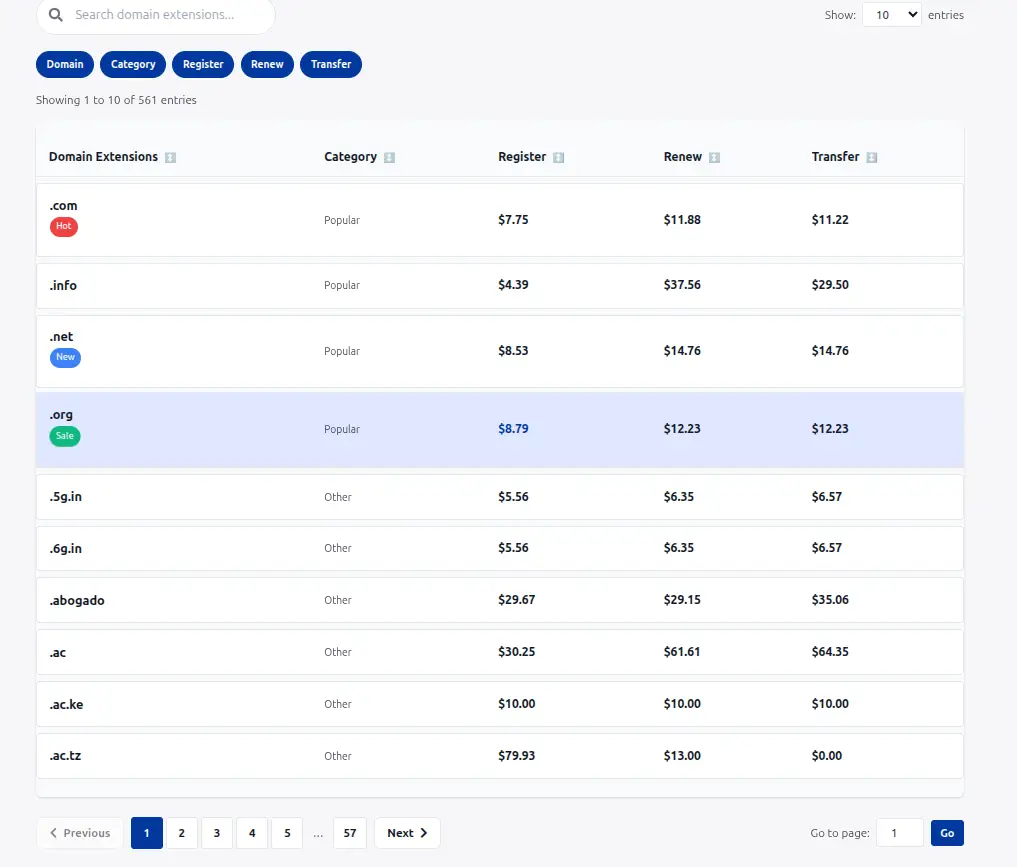Viewport: 1017px width, 867px height.
Task: Sort by Renew price column icon
Action: [714, 158]
